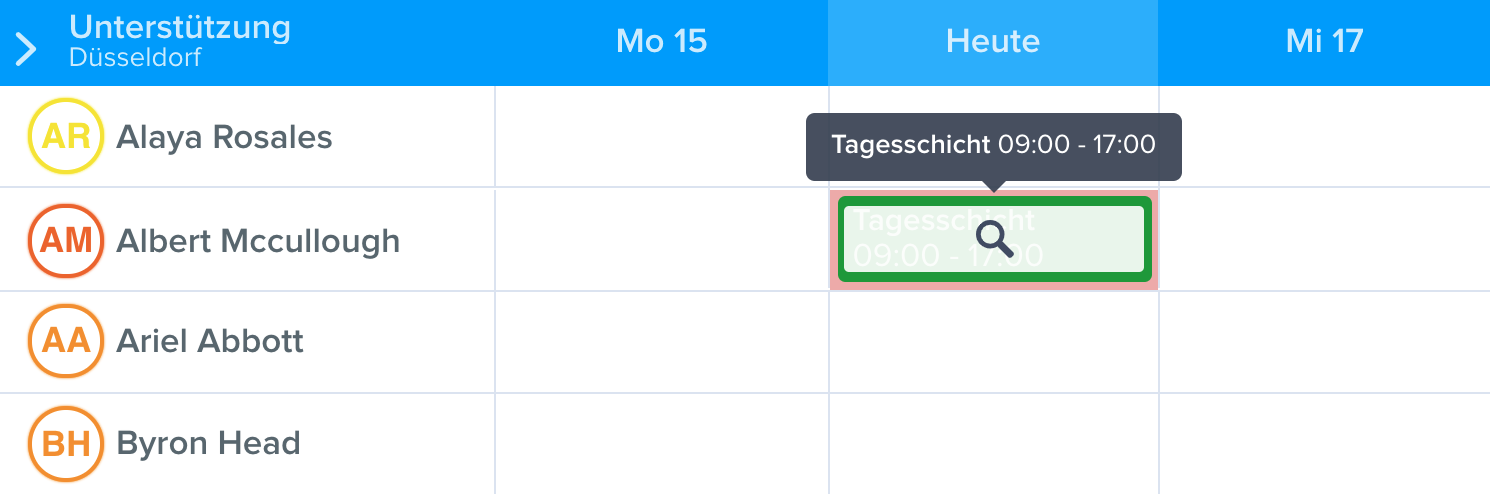Open Alaya Rosales employee name
Screen dimensions: 1490x494
click(224, 137)
